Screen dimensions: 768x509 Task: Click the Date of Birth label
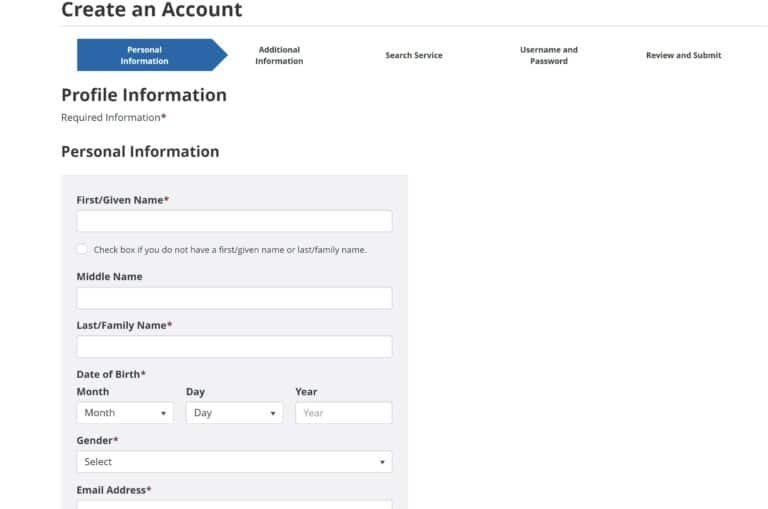[111, 374]
